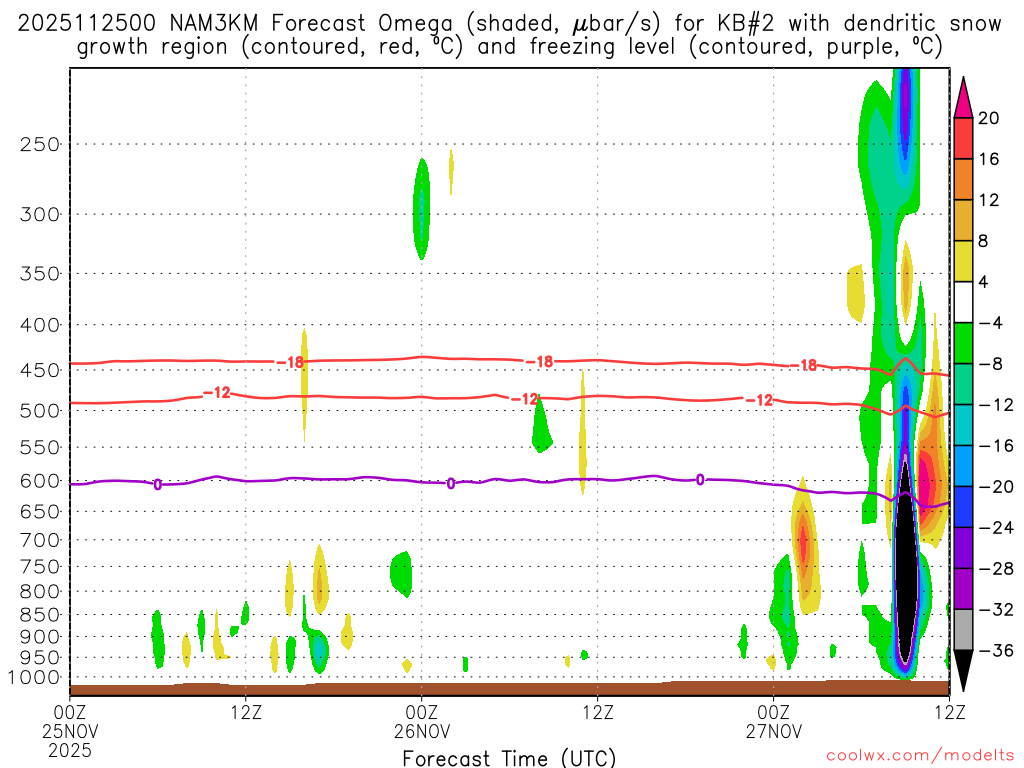Click the '-36' colorbar label
This screenshot has height=768, width=1024.
(997, 651)
